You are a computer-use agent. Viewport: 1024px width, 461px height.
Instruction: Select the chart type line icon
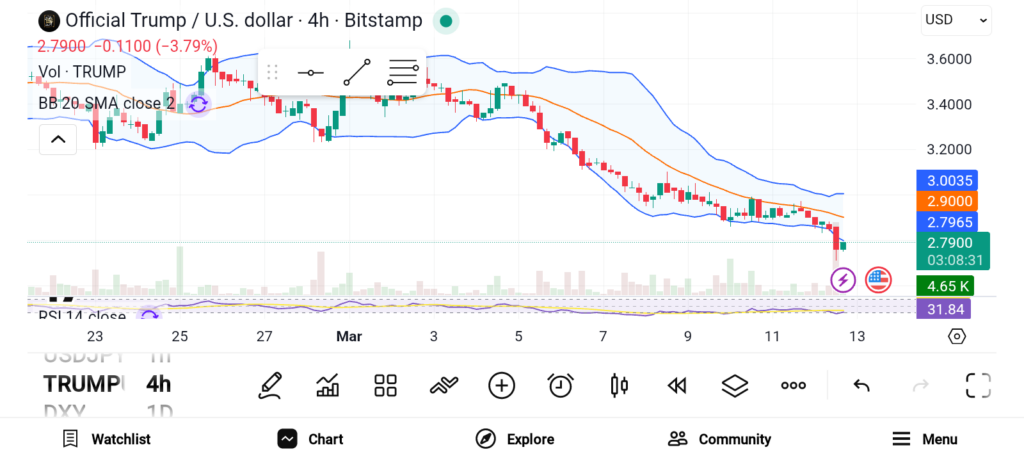point(443,385)
